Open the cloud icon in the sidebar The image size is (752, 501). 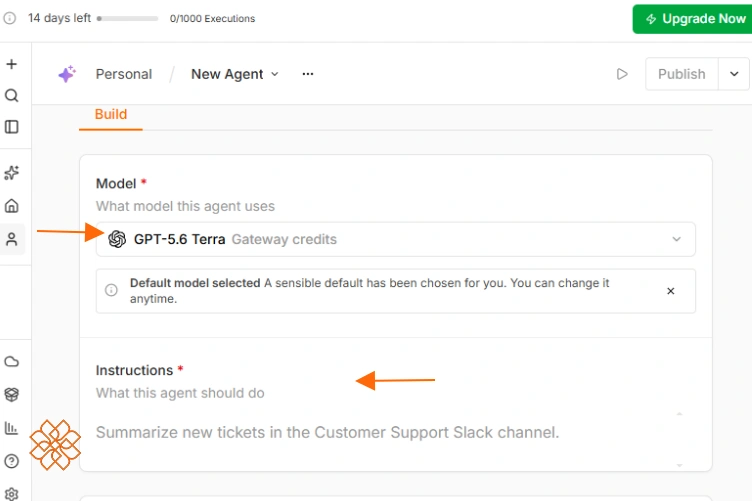(12, 361)
